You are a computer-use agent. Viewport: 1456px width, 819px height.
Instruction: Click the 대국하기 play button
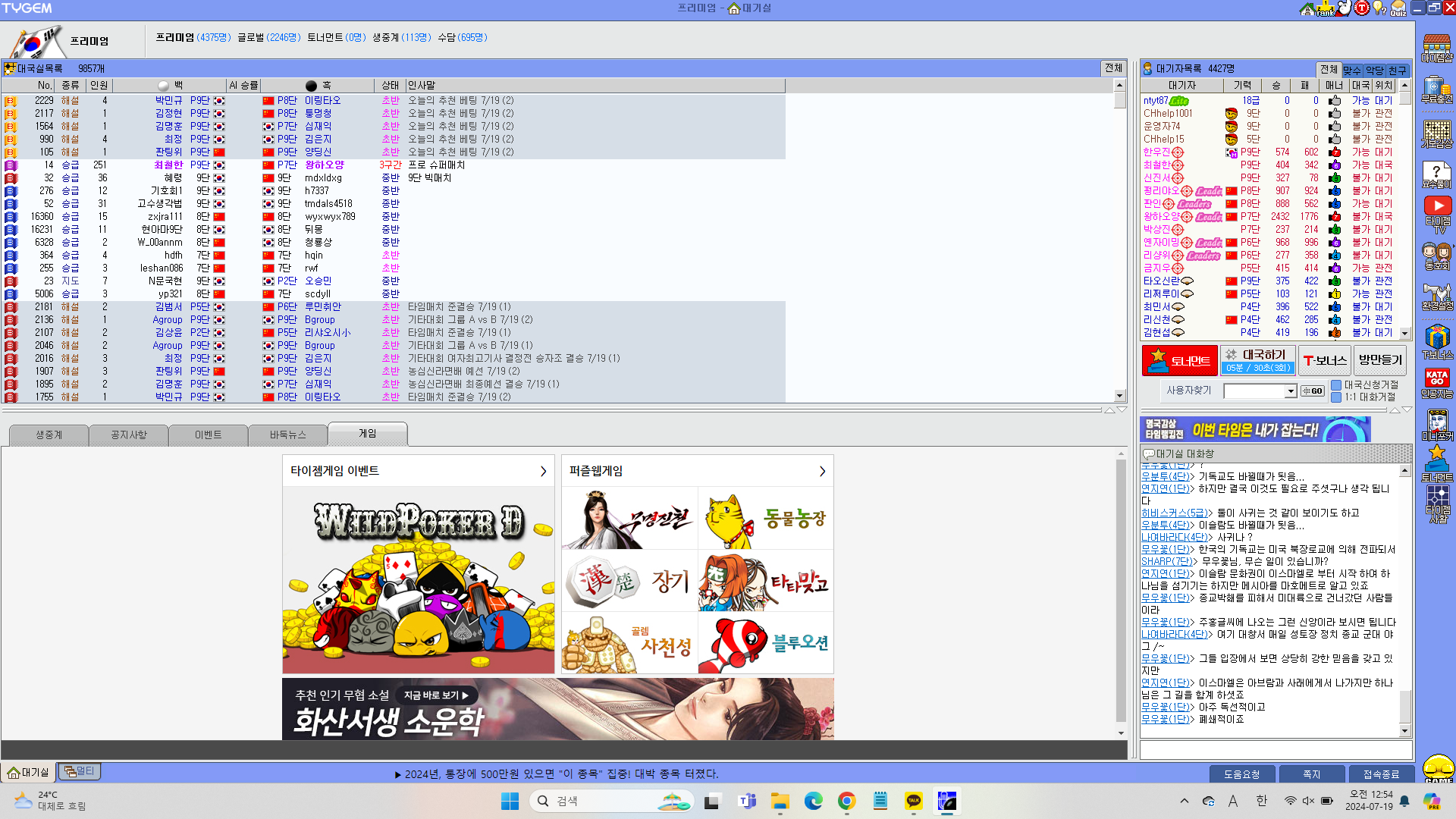click(1258, 361)
